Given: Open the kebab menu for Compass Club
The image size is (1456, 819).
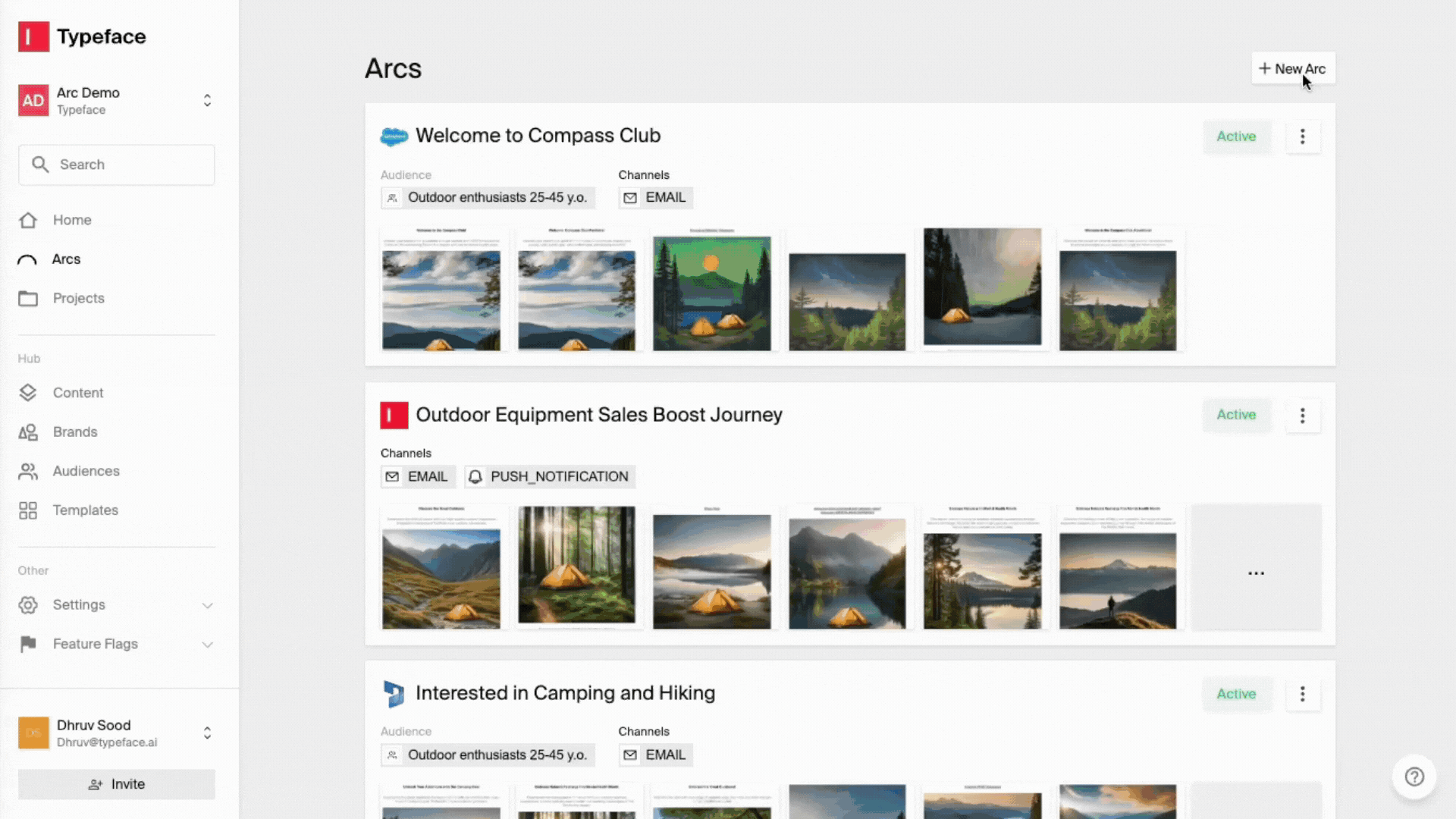Looking at the screenshot, I should pos(1303,136).
